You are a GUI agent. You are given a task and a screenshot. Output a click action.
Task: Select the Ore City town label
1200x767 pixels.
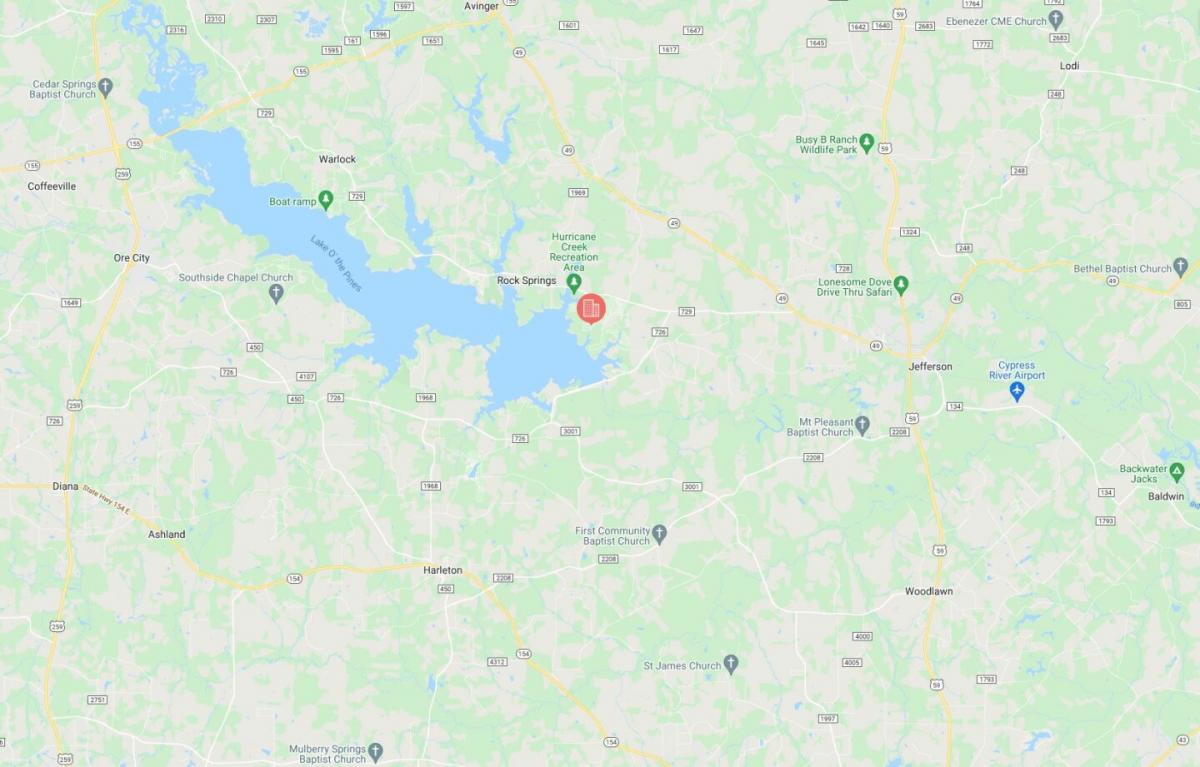[132, 258]
